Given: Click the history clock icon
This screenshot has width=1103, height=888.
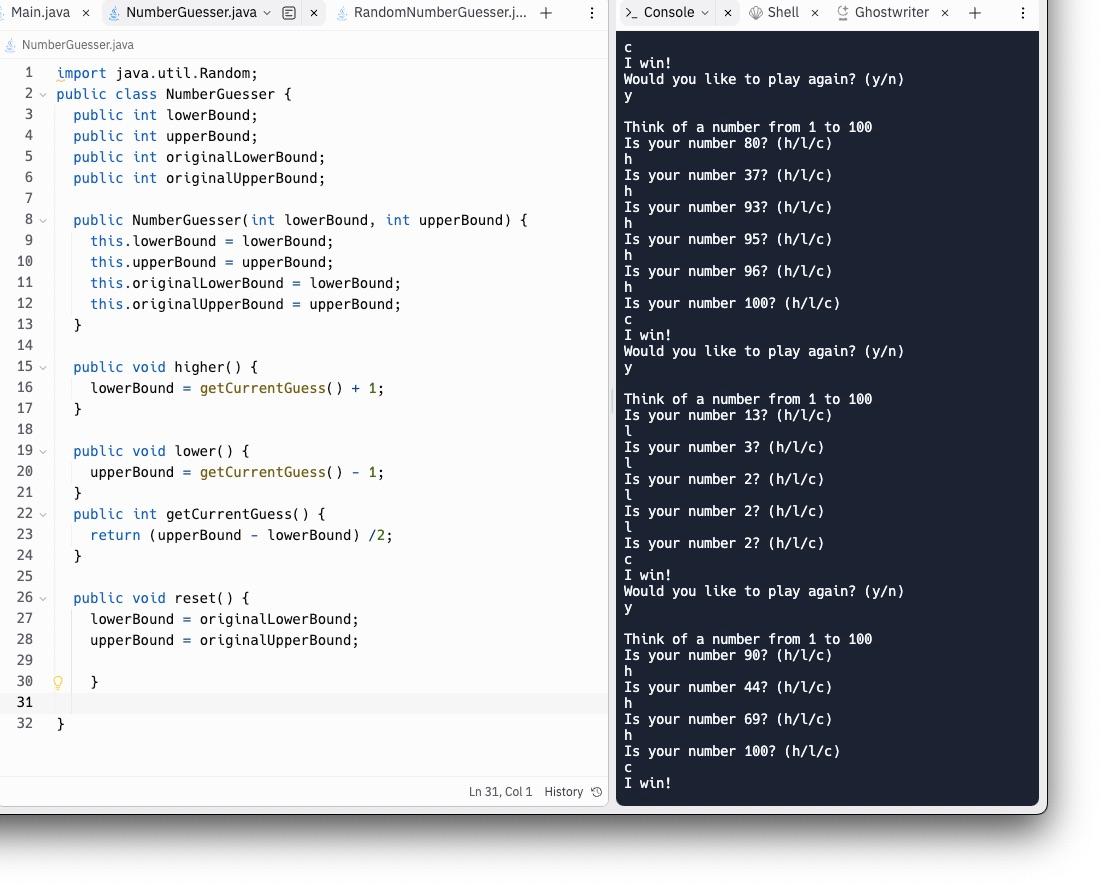Looking at the screenshot, I should coord(597,792).
